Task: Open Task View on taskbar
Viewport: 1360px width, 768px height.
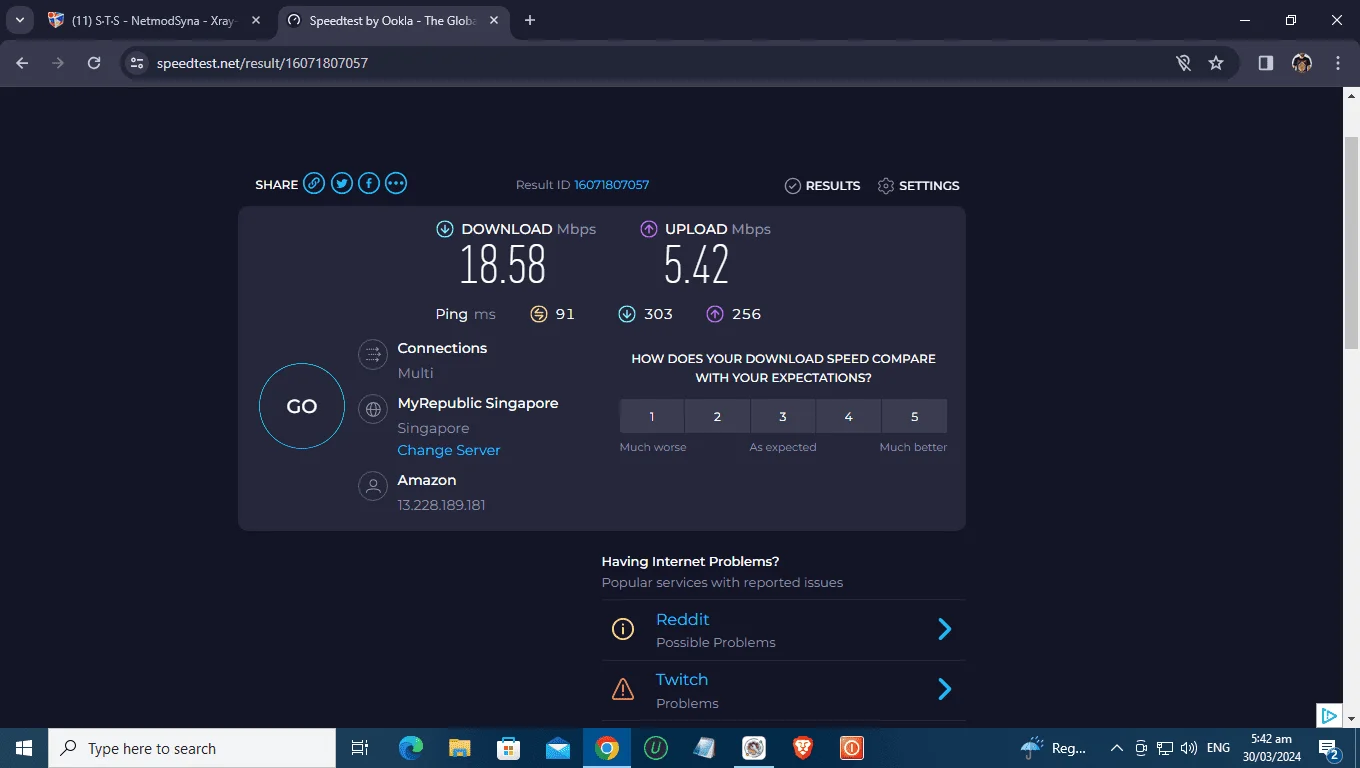Action: [360, 748]
